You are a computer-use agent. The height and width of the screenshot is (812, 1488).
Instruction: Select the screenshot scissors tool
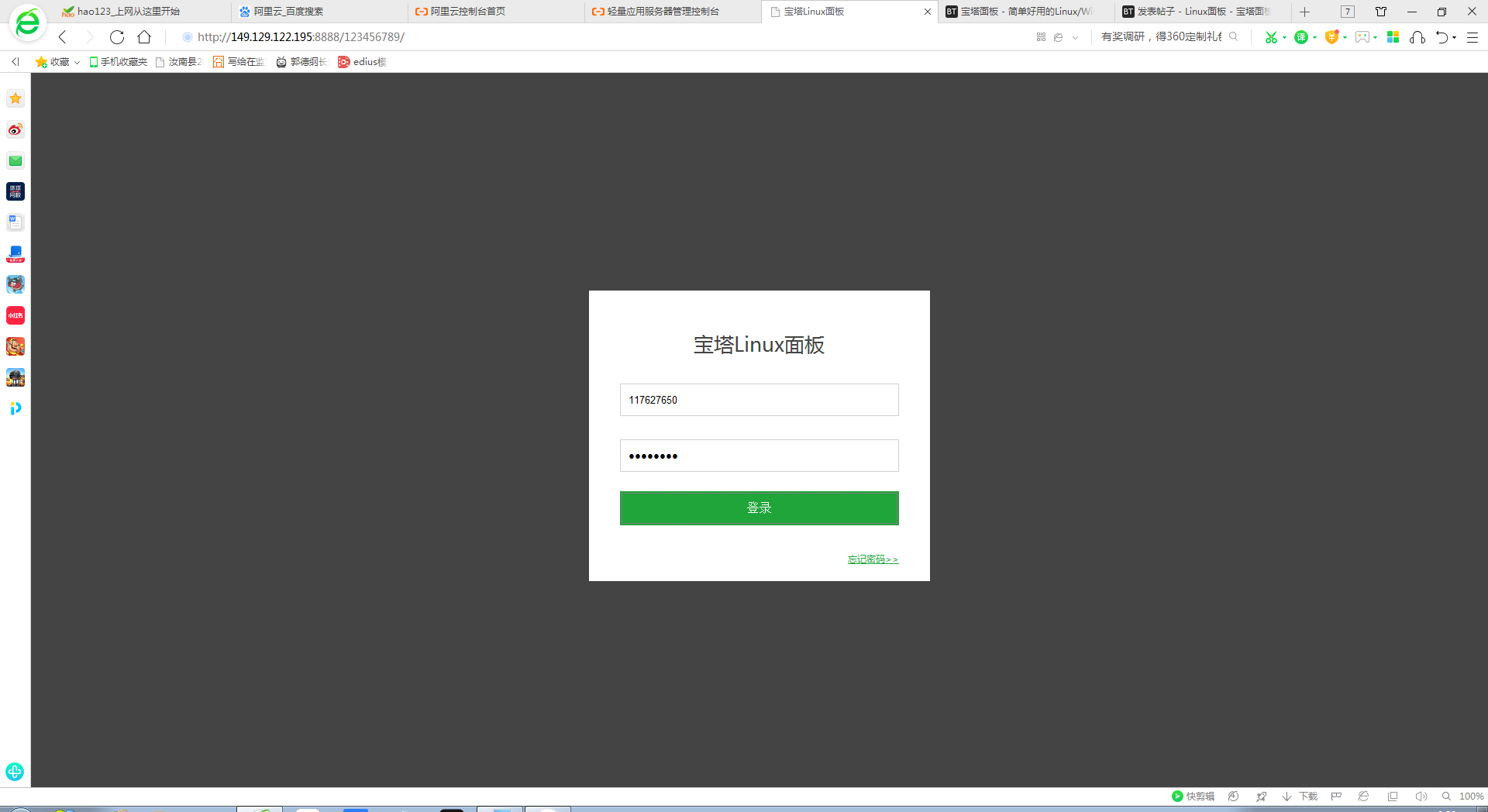click(1271, 36)
